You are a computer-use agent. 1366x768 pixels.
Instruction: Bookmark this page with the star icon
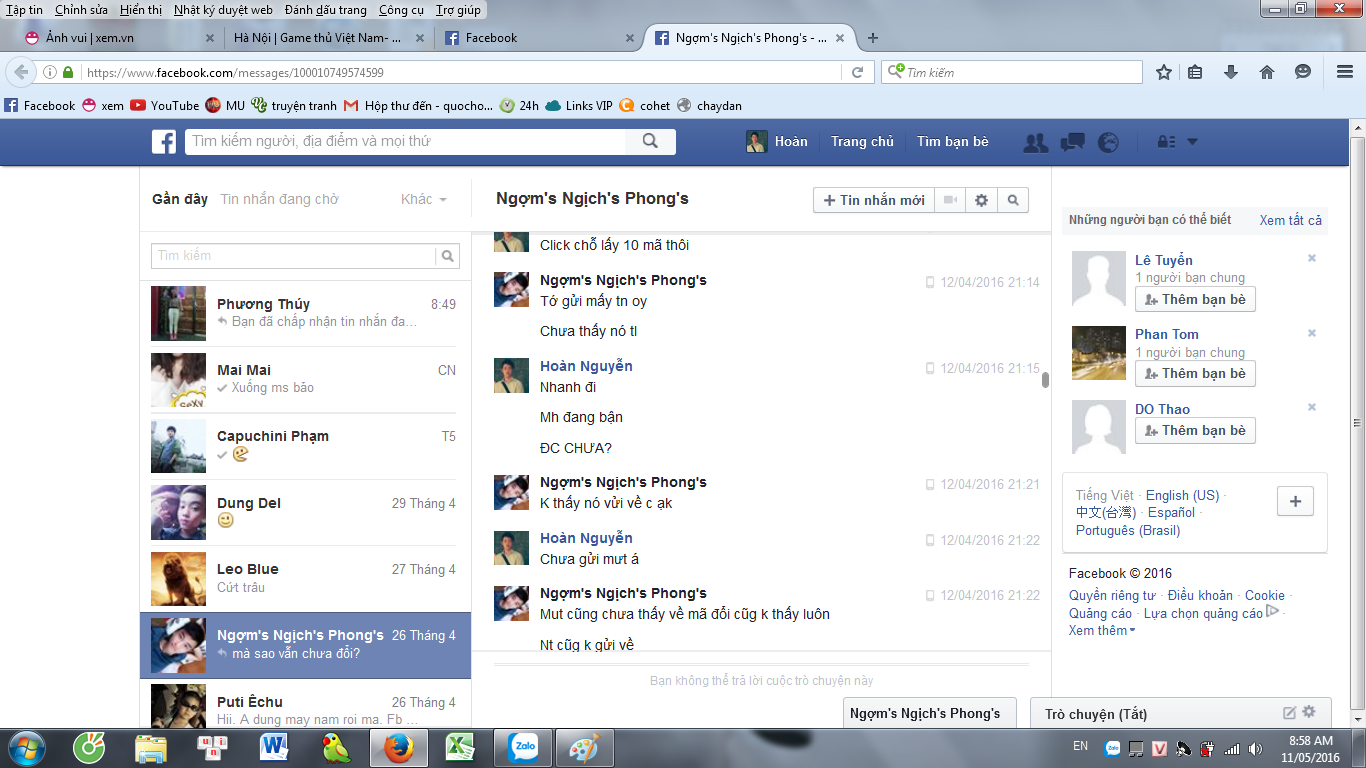pyautogui.click(x=1164, y=72)
